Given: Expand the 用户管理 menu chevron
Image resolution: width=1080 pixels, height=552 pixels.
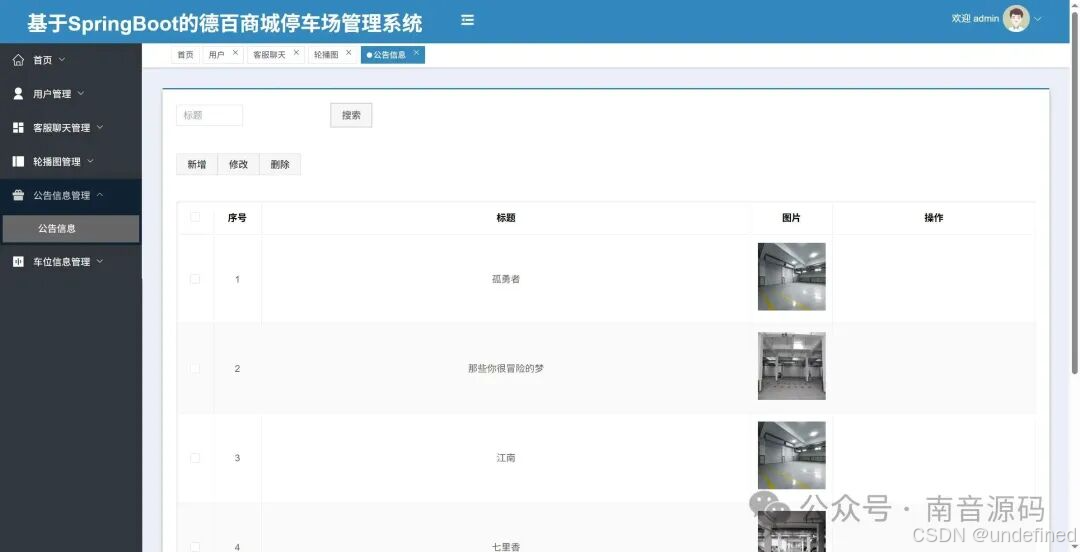Looking at the screenshot, I should (81, 93).
